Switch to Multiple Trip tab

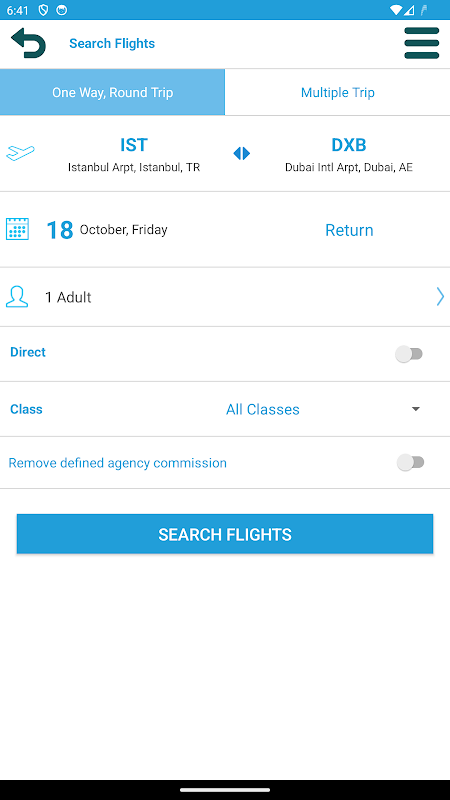pyautogui.click(x=337, y=92)
